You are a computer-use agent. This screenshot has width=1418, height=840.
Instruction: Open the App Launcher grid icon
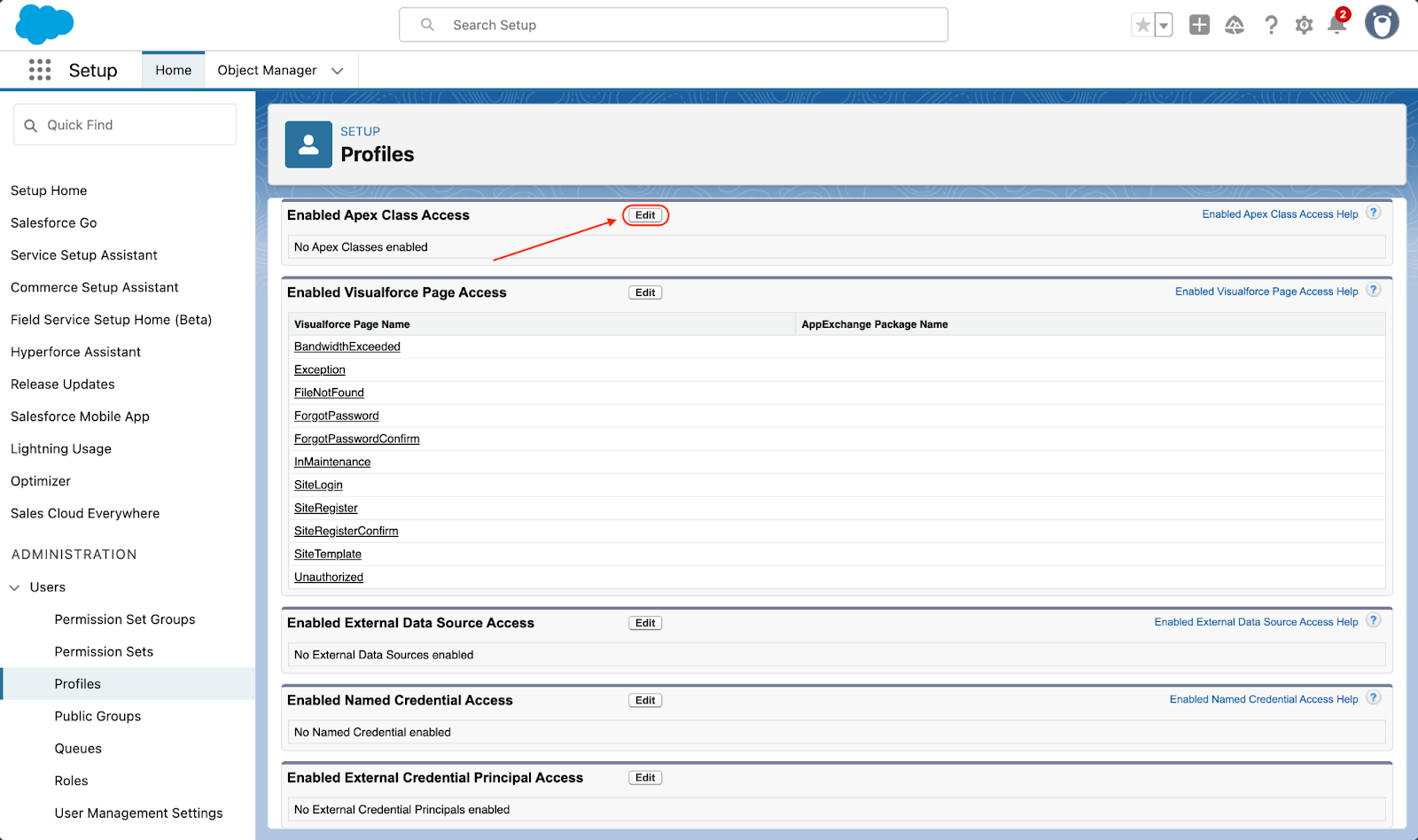(40, 70)
